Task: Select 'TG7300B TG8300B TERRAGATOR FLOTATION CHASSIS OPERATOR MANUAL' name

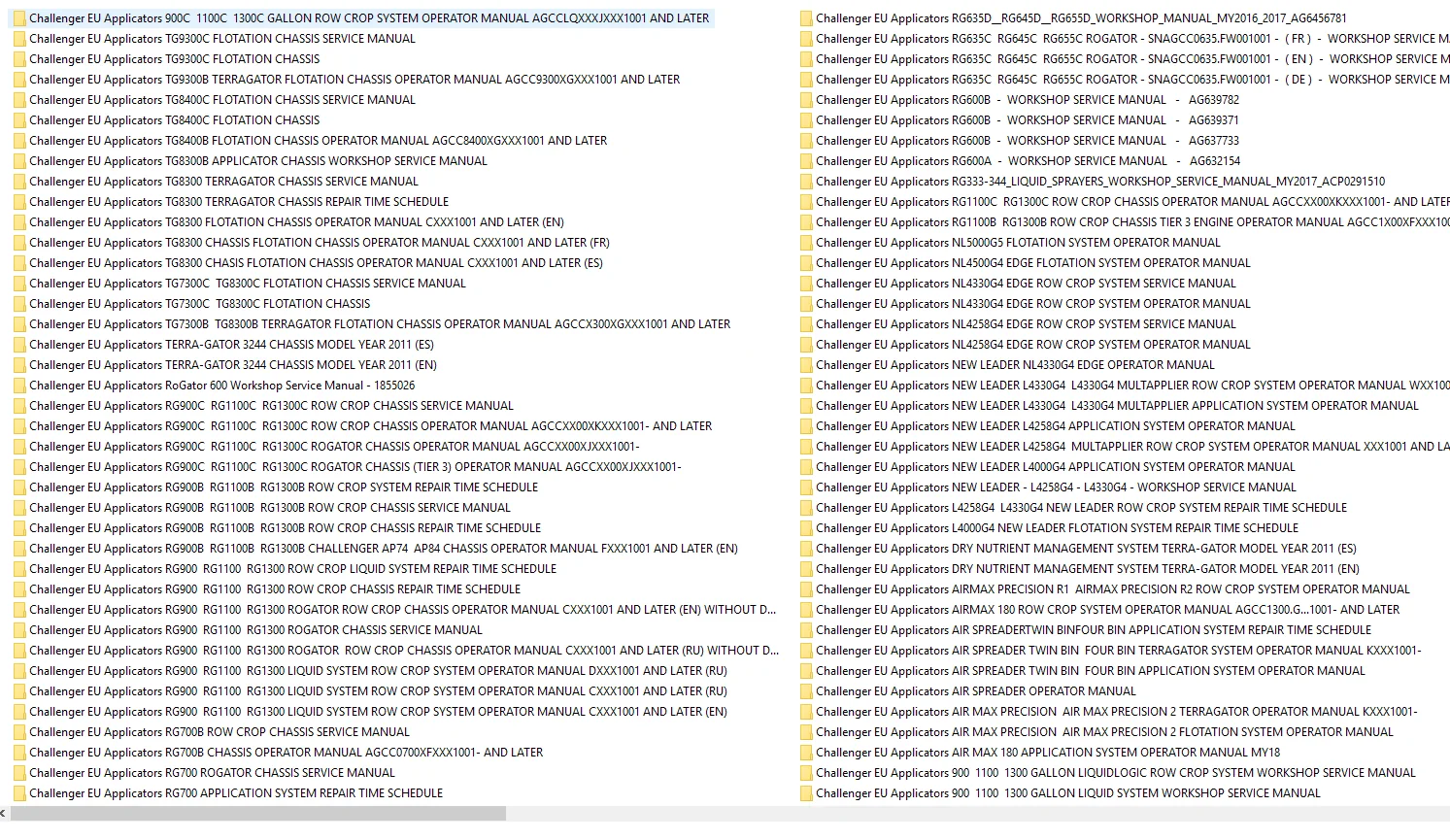Action: tap(380, 324)
